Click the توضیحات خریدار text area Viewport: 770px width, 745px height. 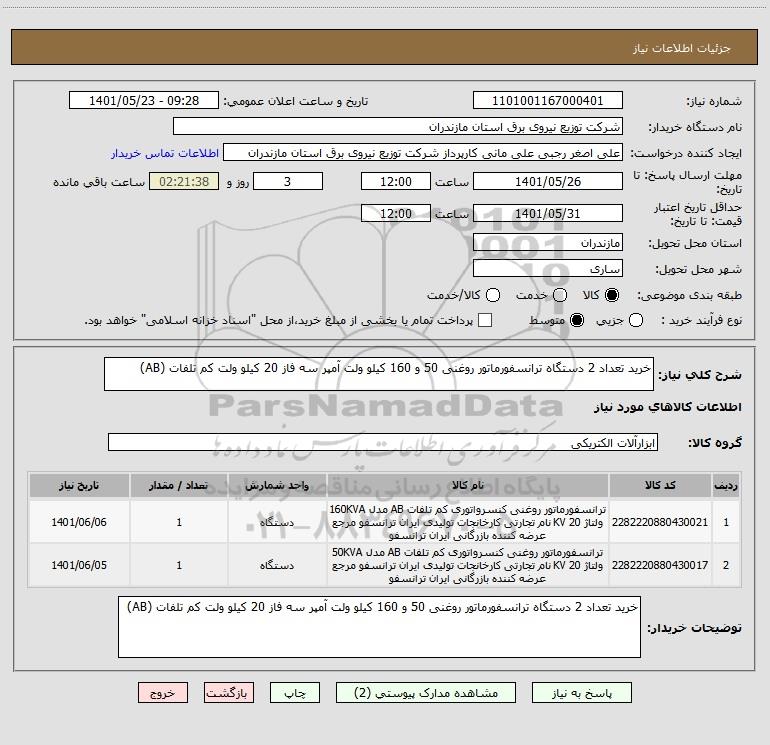[x=379, y=627]
